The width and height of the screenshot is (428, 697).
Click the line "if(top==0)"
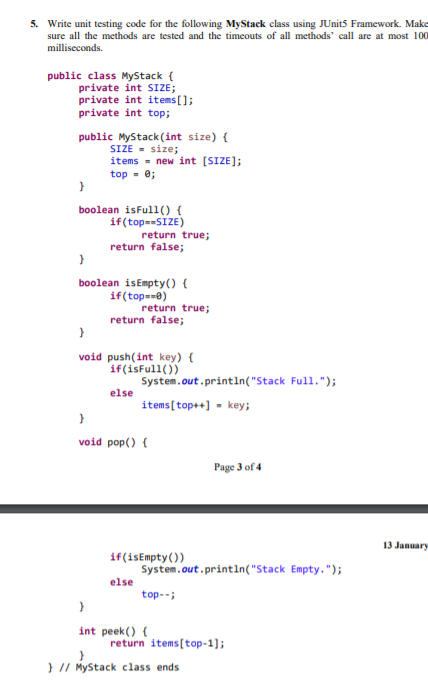(x=138, y=296)
